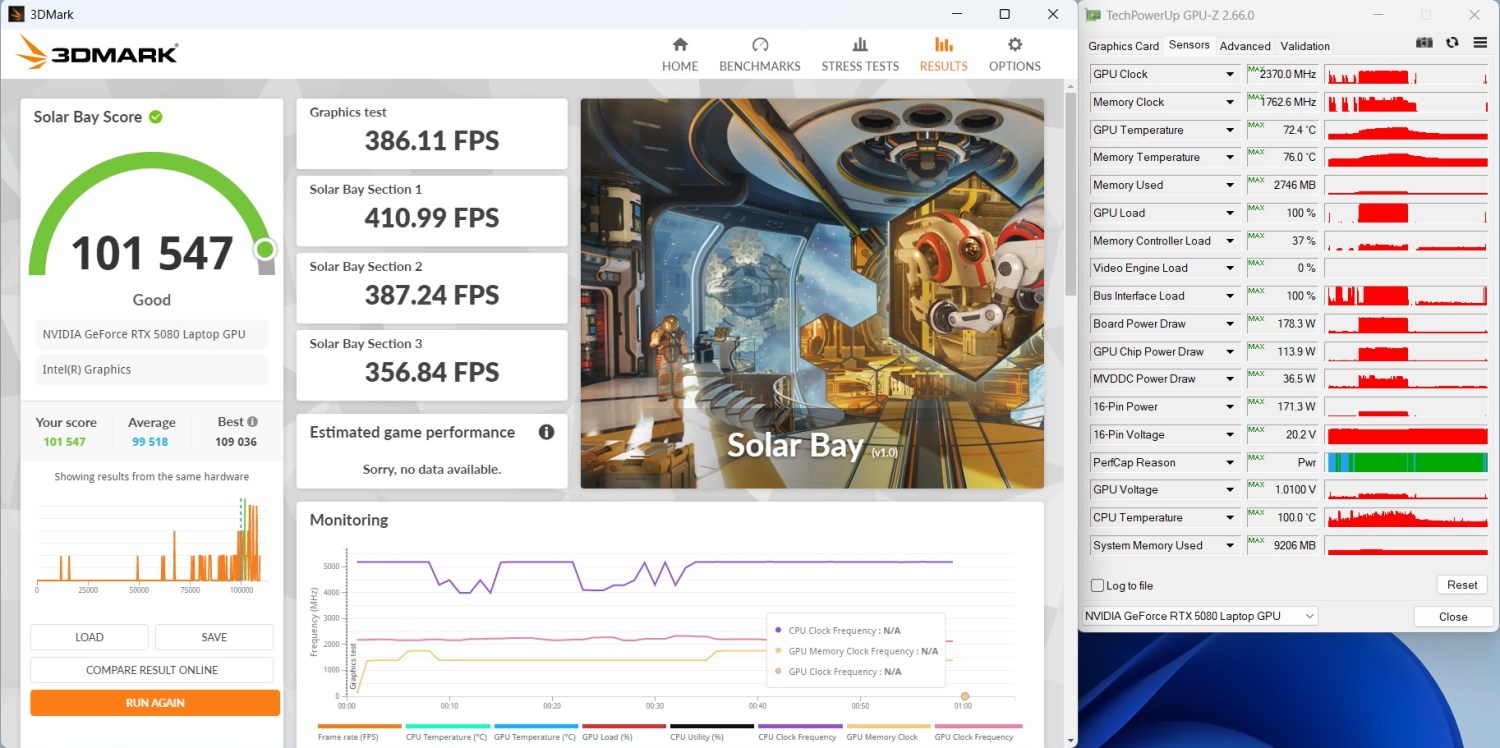
Task: Open the MVDDC Power Draw dropdown
Action: point(1230,379)
